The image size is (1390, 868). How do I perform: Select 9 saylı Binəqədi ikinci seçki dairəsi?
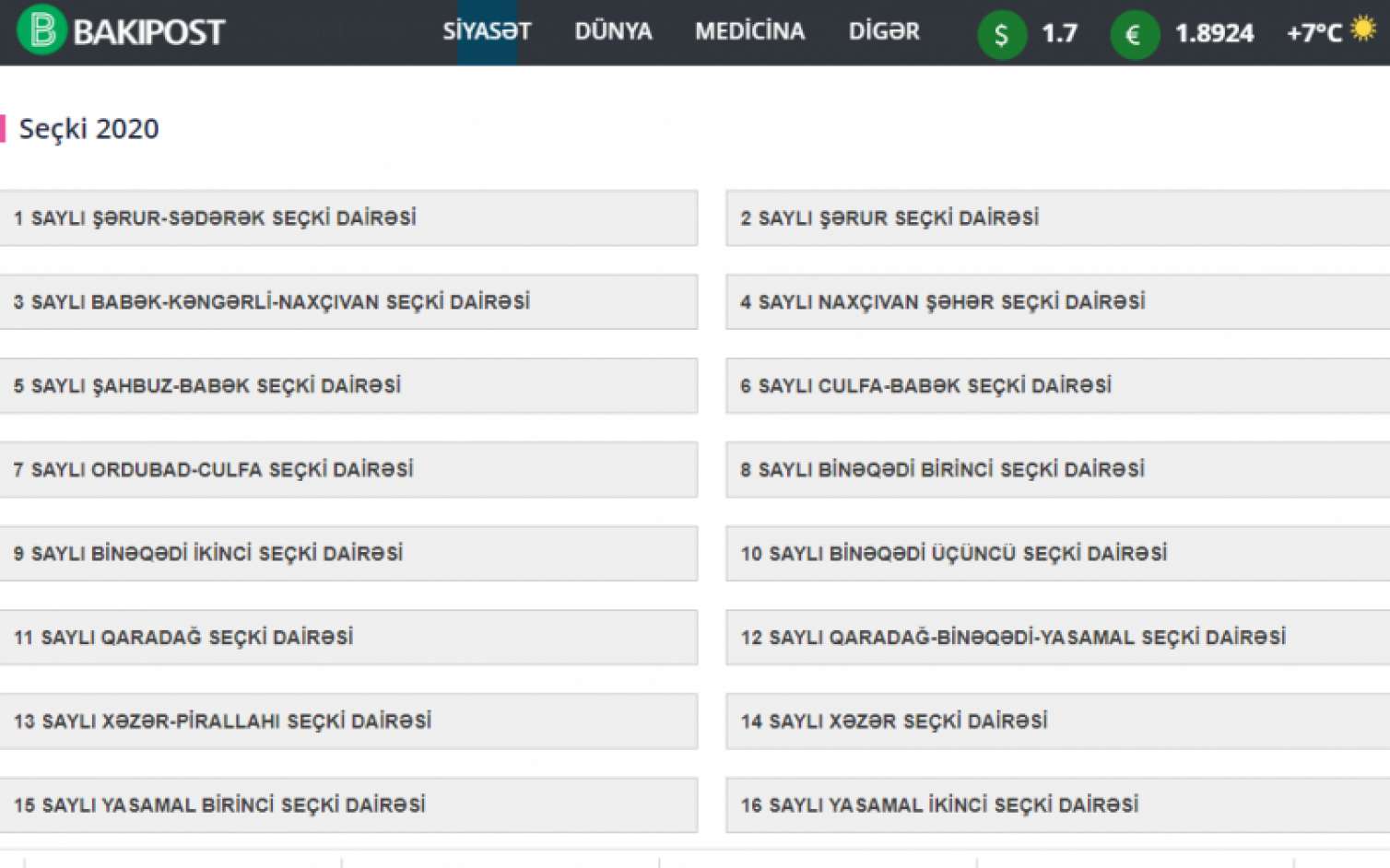tap(348, 554)
